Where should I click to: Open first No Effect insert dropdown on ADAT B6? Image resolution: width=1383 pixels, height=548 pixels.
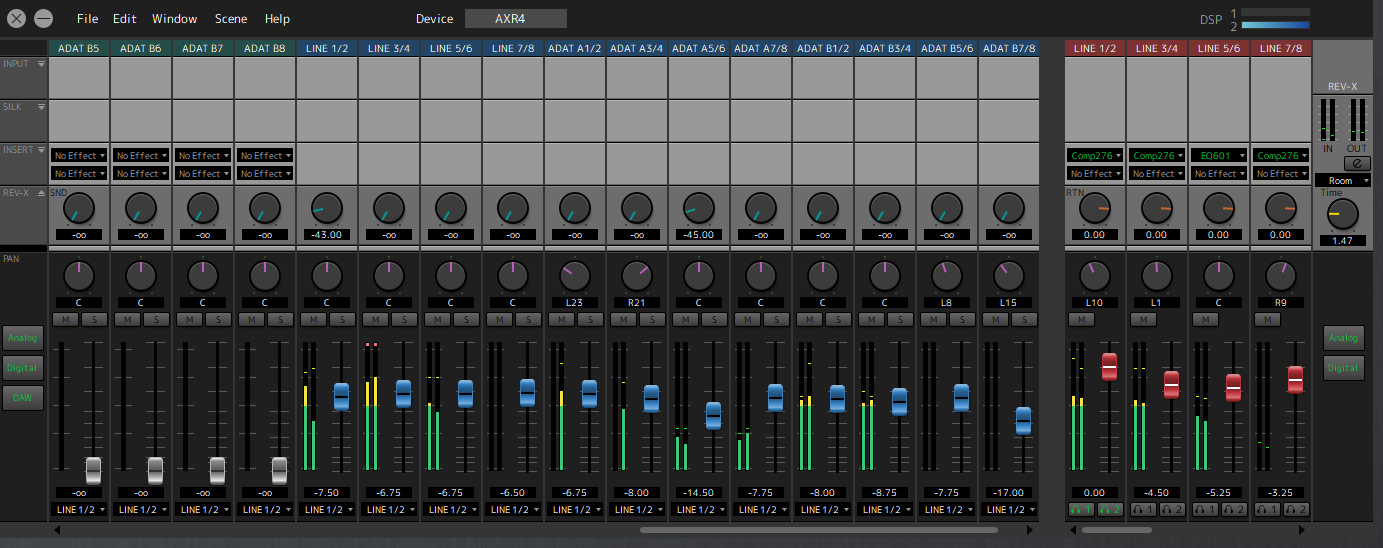coord(141,156)
